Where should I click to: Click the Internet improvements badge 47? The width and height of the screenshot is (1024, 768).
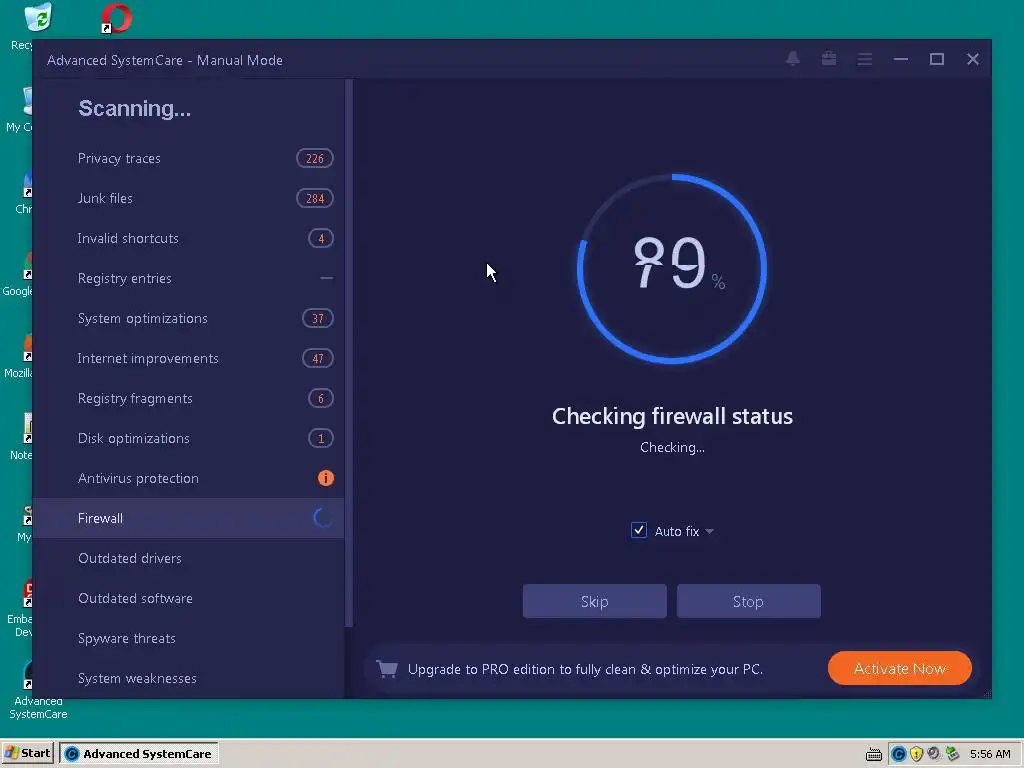point(317,358)
